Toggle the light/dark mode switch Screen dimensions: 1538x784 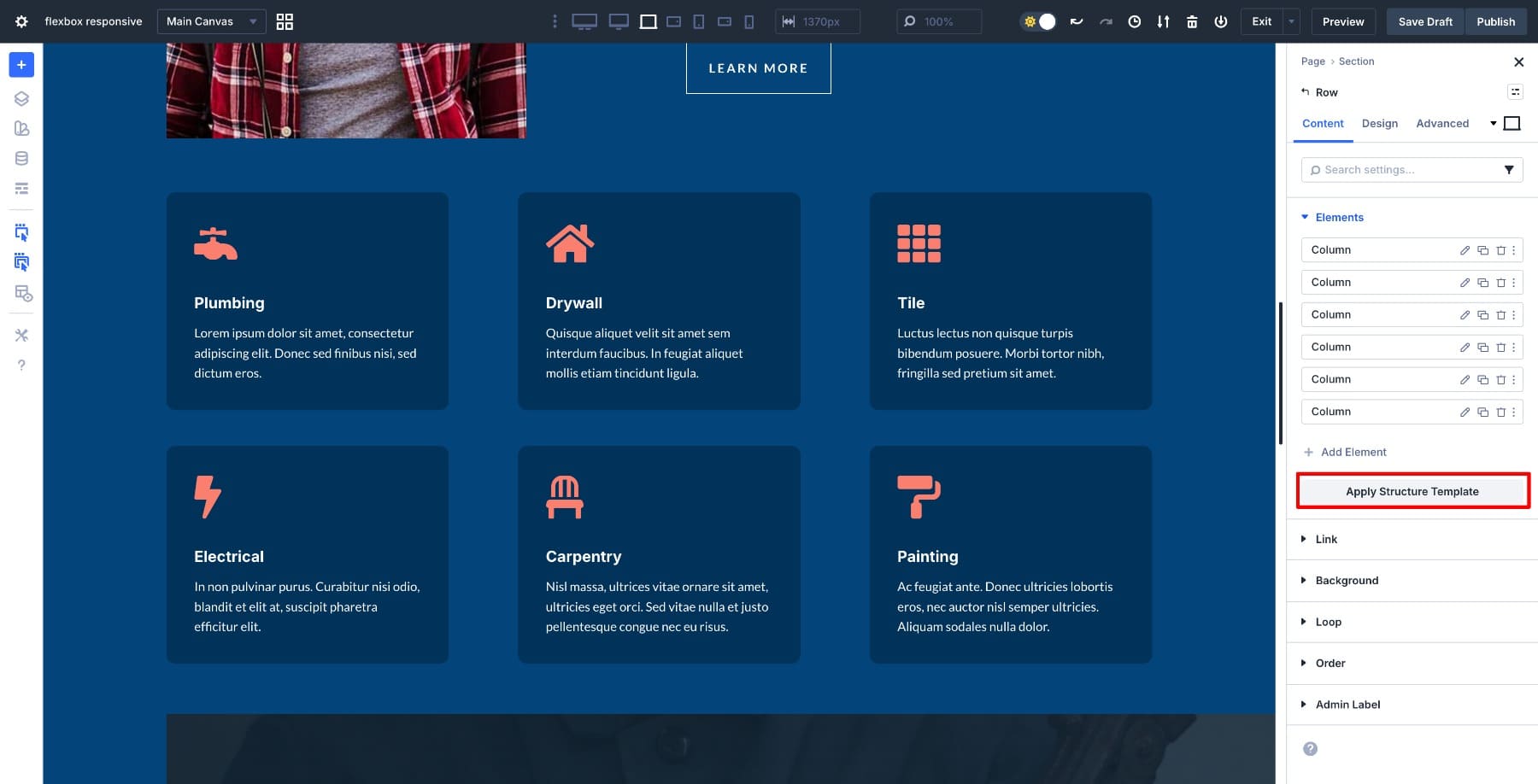1039,21
